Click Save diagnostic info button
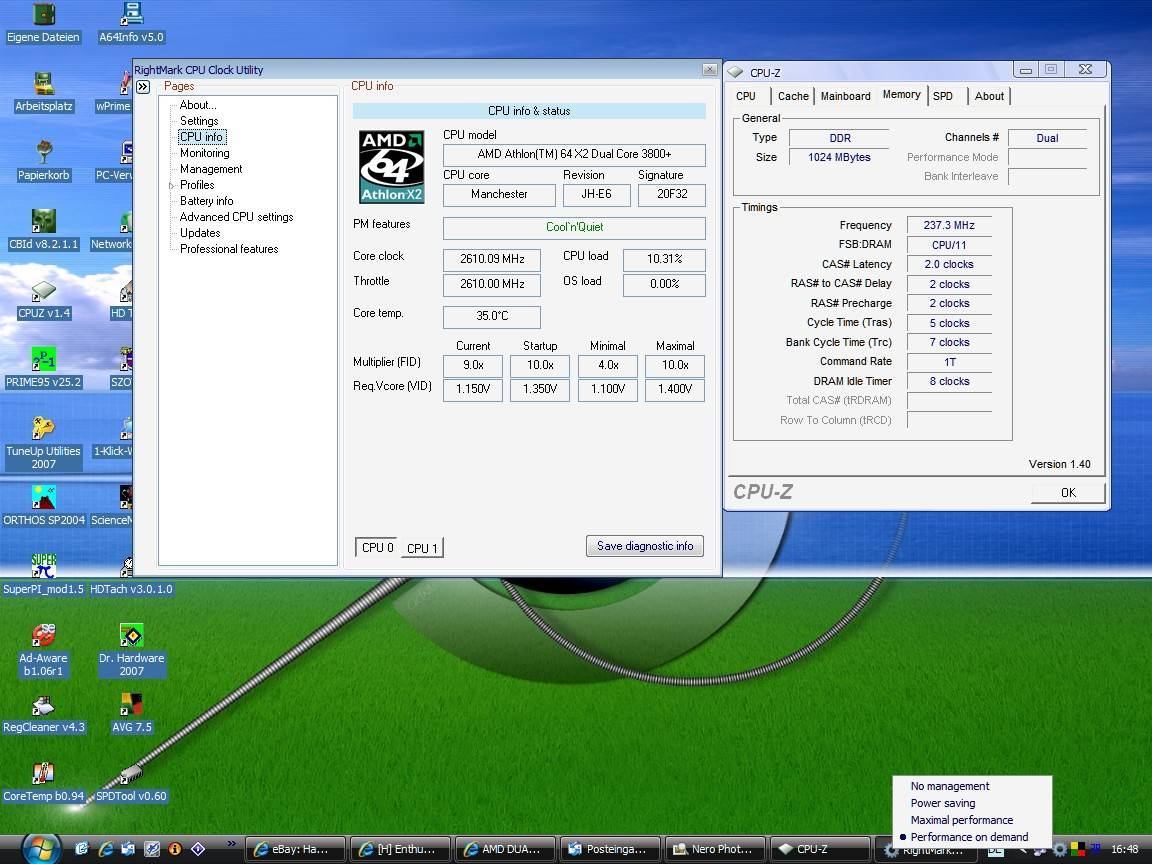The height and width of the screenshot is (864, 1152). coord(644,546)
